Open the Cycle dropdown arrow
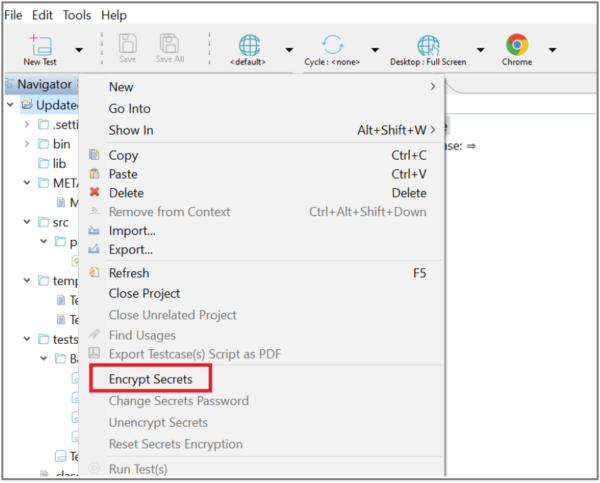The height and width of the screenshot is (483, 600). point(375,50)
